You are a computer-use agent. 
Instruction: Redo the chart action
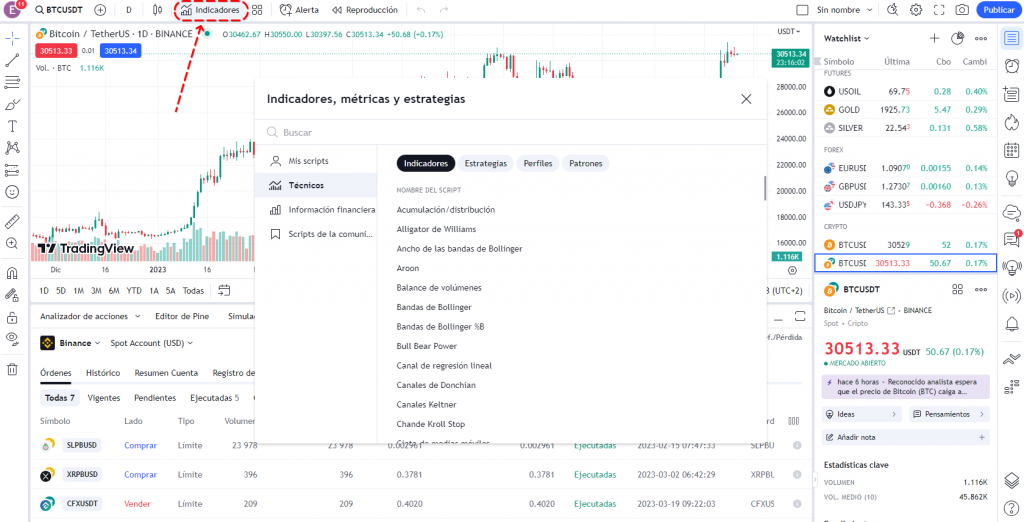click(x=444, y=10)
